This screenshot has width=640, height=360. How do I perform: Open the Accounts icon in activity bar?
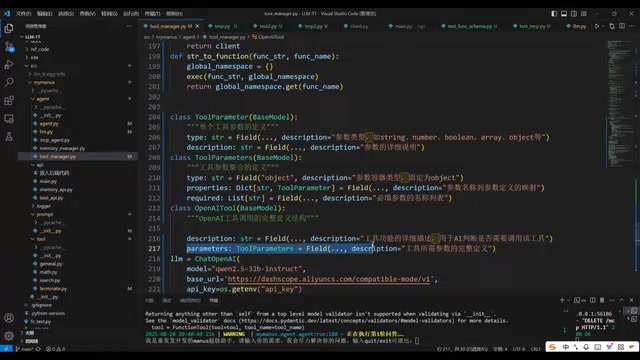coord(9,318)
